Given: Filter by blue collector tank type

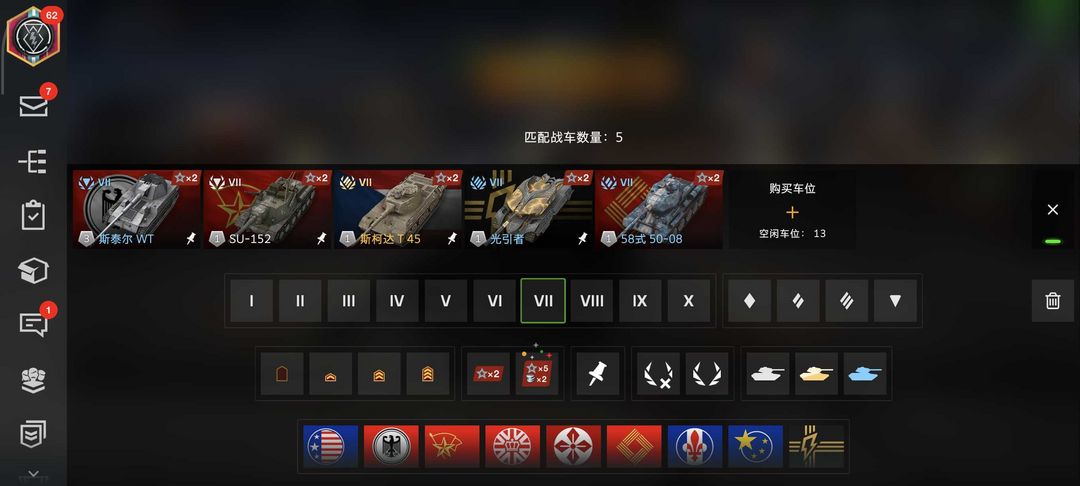Looking at the screenshot, I should [864, 374].
